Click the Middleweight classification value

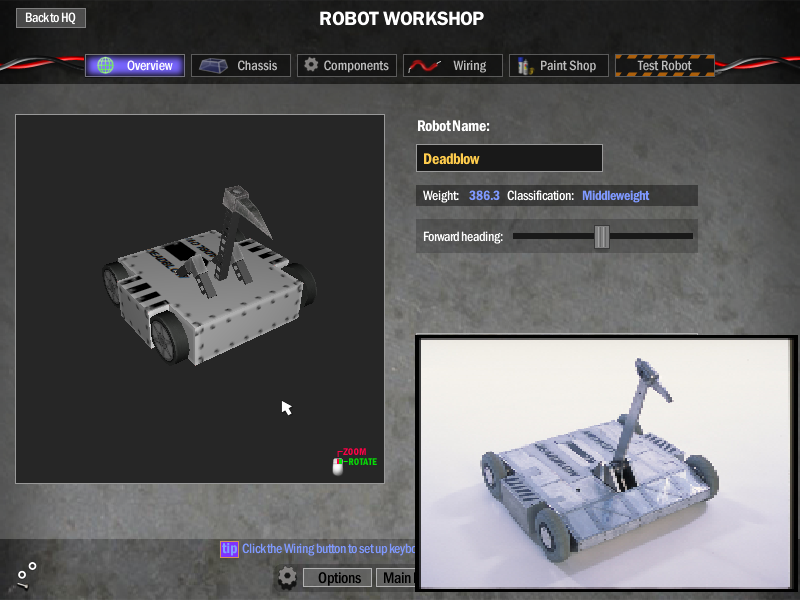[615, 196]
